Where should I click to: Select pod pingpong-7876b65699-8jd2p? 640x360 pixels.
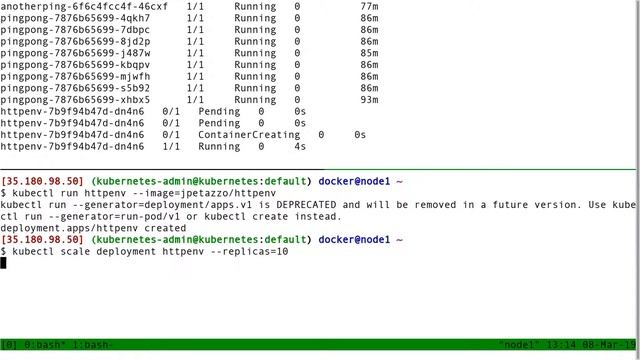[x=75, y=42]
